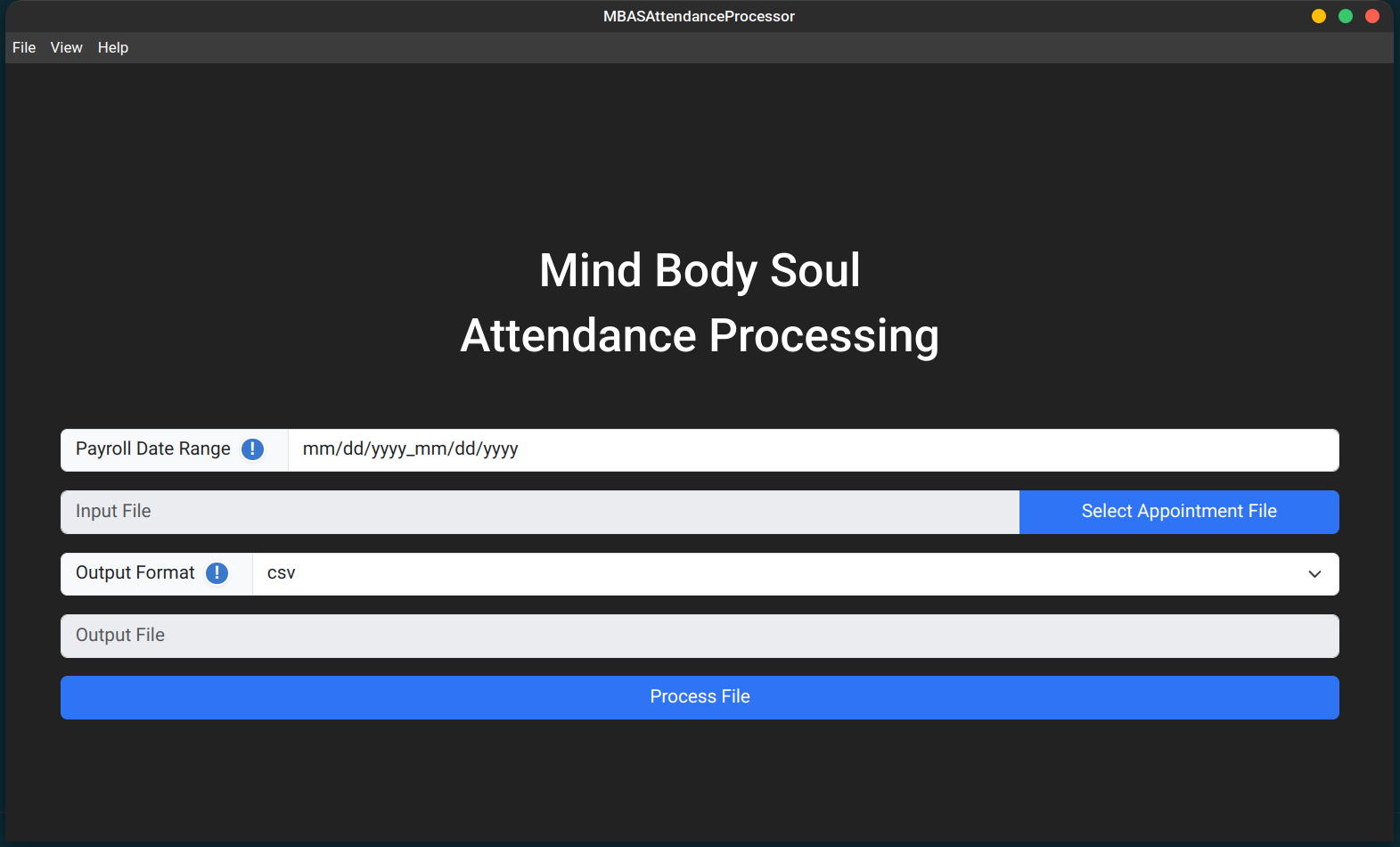The height and width of the screenshot is (847, 1400).
Task: Open the View menu
Action: click(x=67, y=47)
